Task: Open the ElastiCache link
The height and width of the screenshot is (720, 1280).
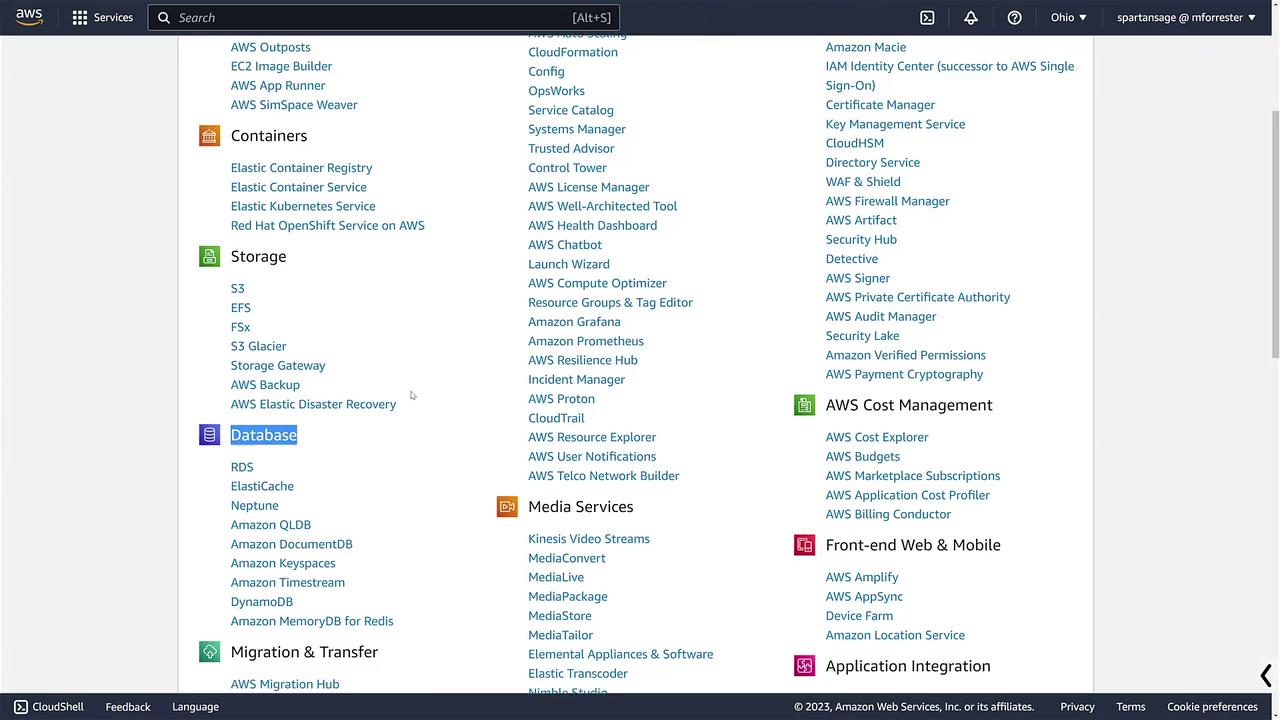Action: (262, 486)
